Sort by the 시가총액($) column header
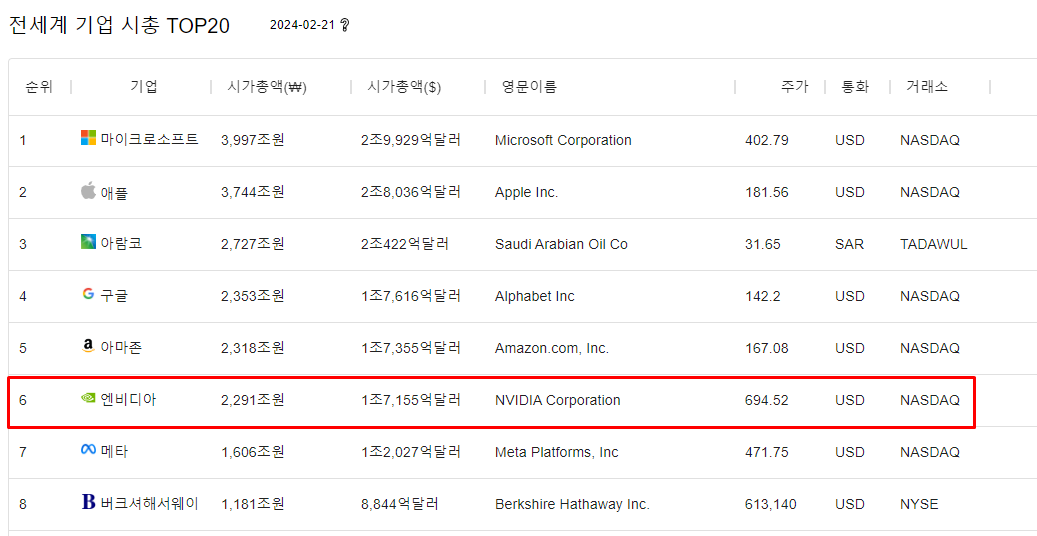The image size is (1037, 536). point(404,87)
